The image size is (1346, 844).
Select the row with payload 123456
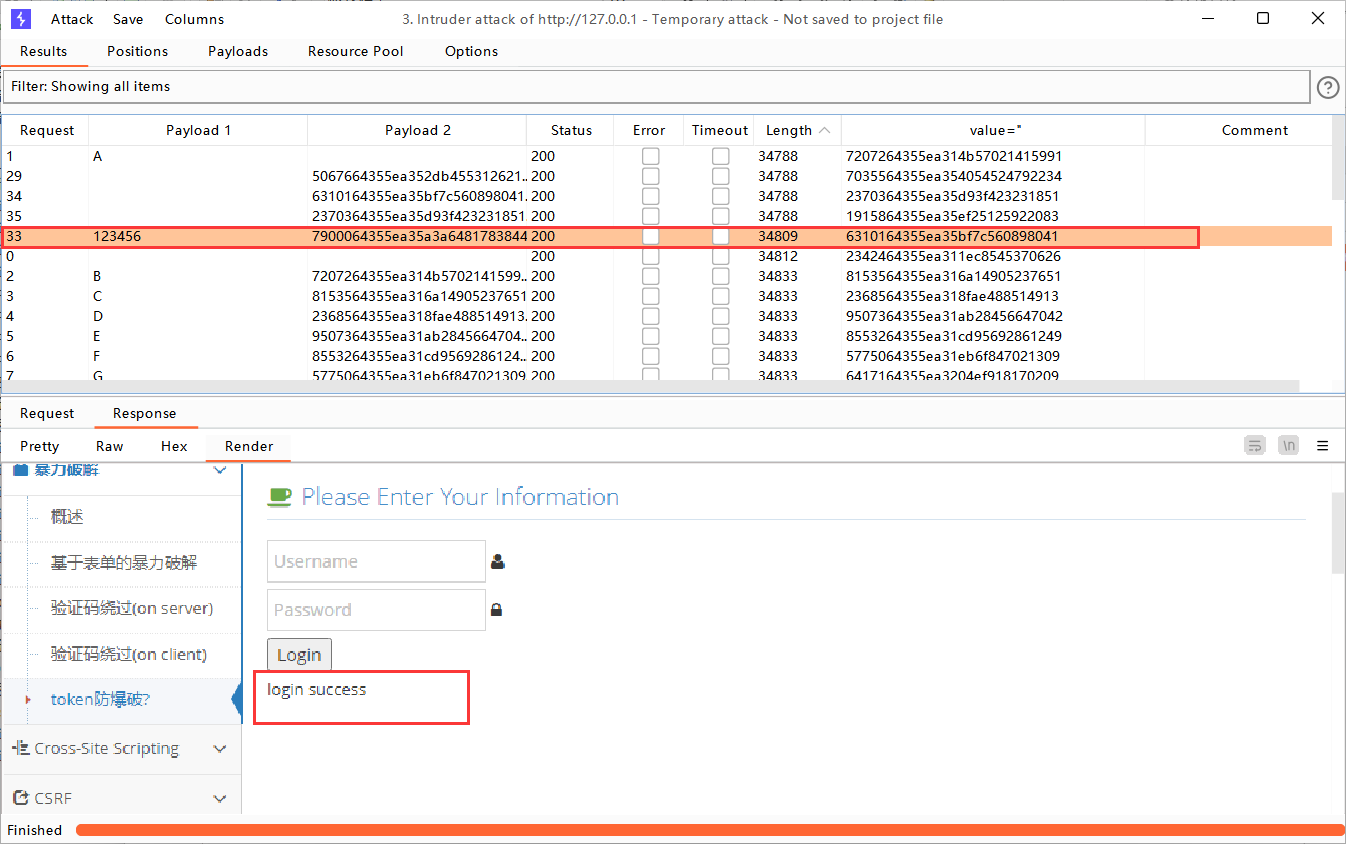tap(667, 236)
